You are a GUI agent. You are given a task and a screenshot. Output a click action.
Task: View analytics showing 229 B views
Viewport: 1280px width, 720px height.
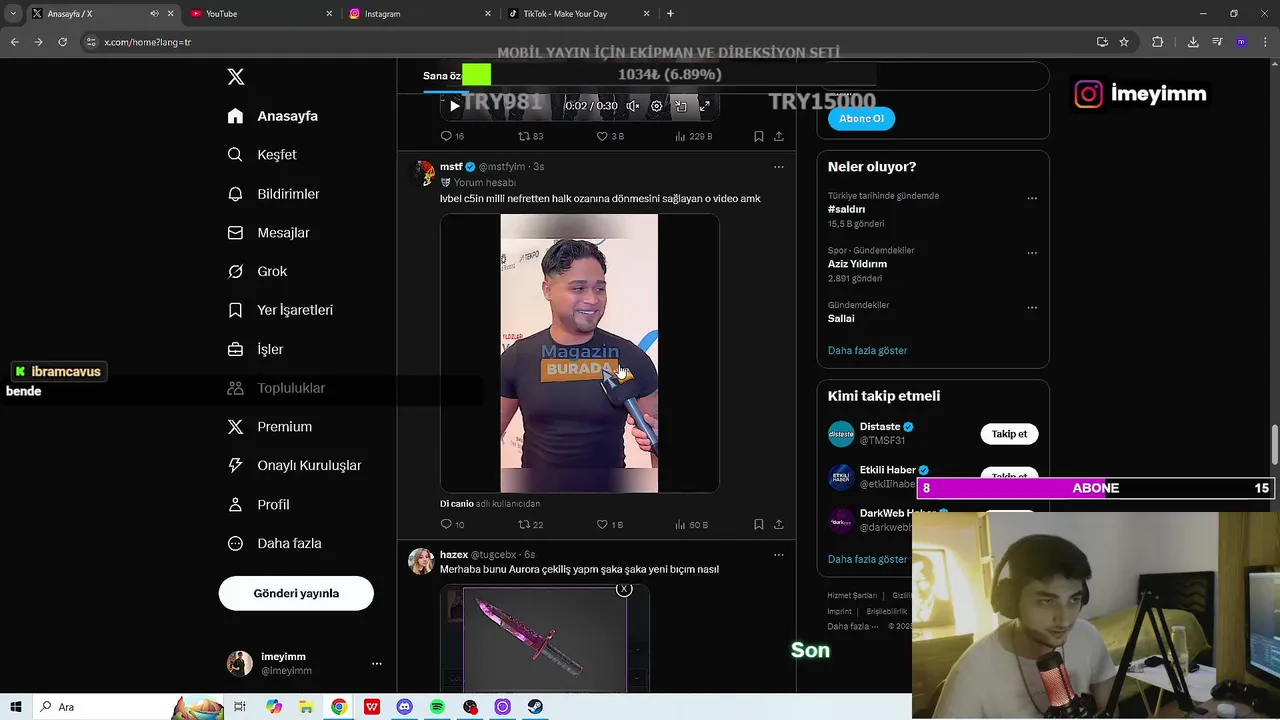693,136
